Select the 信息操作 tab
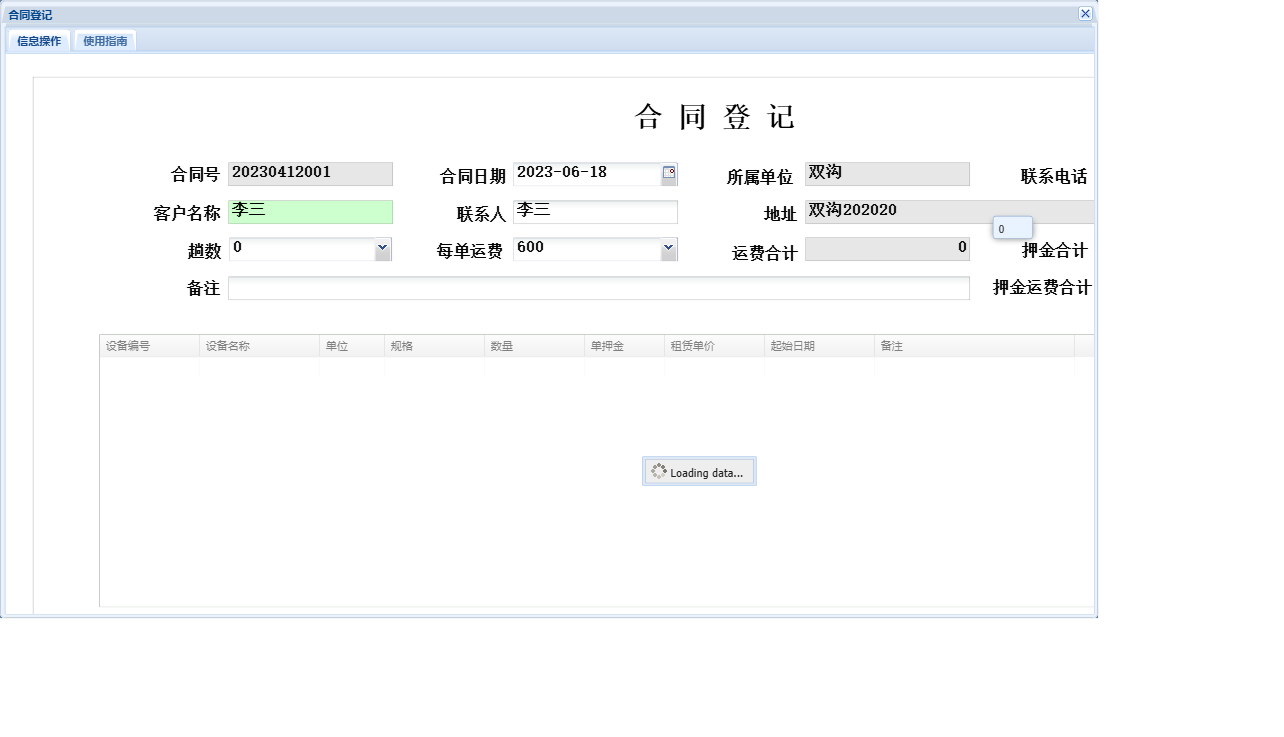Viewport: 1284px width, 737px height. (38, 40)
